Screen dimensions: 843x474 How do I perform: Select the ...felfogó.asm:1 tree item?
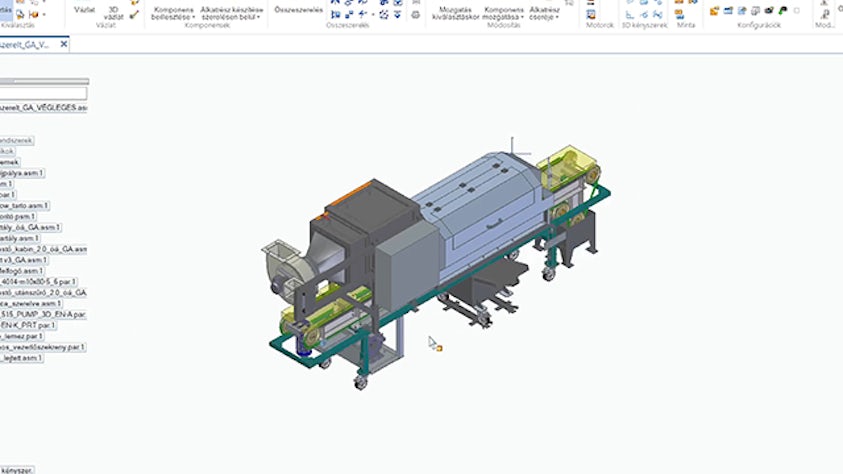click(22, 271)
